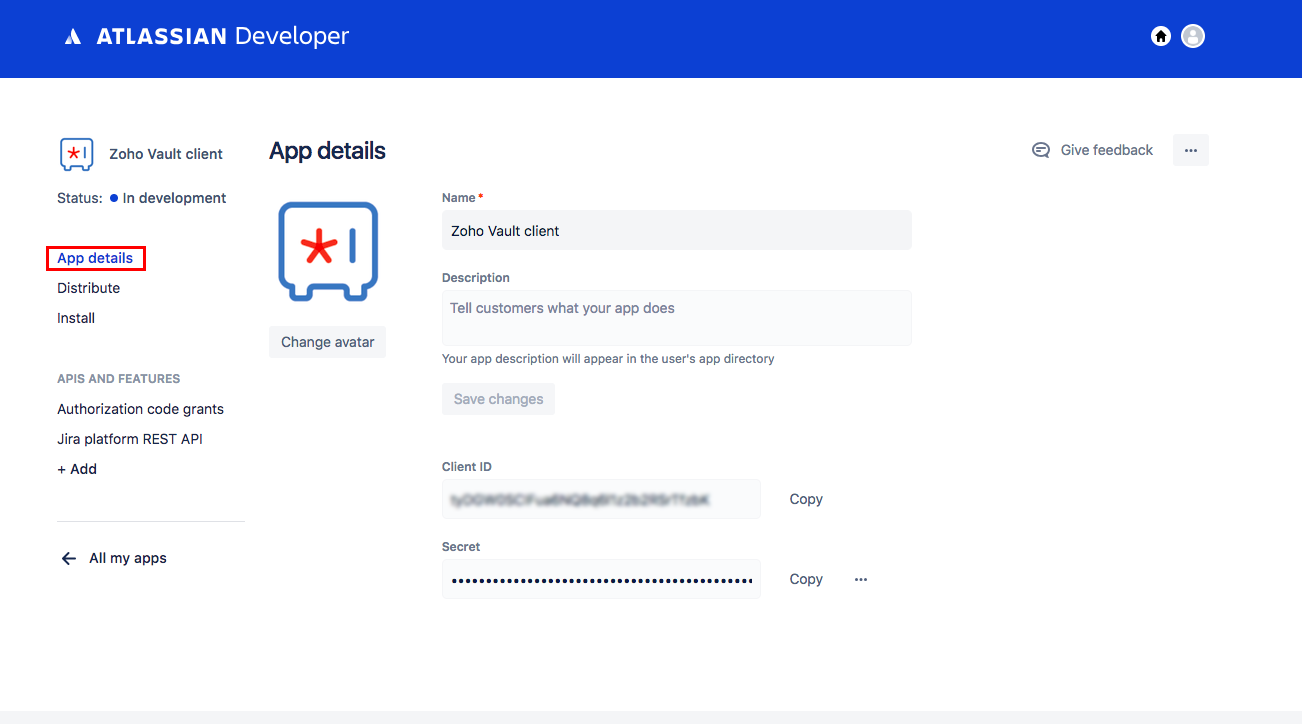Open Jira platform REST API

pos(130,439)
